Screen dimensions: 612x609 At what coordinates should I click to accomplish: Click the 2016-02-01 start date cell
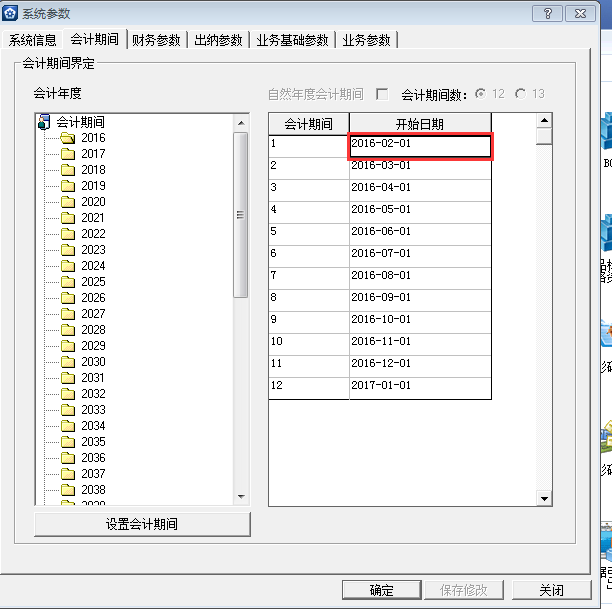tap(420, 145)
